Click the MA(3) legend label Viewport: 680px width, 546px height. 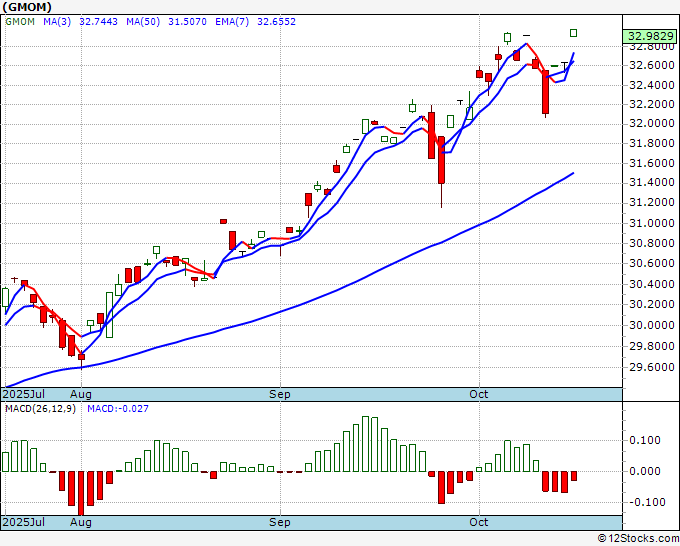click(x=57, y=22)
